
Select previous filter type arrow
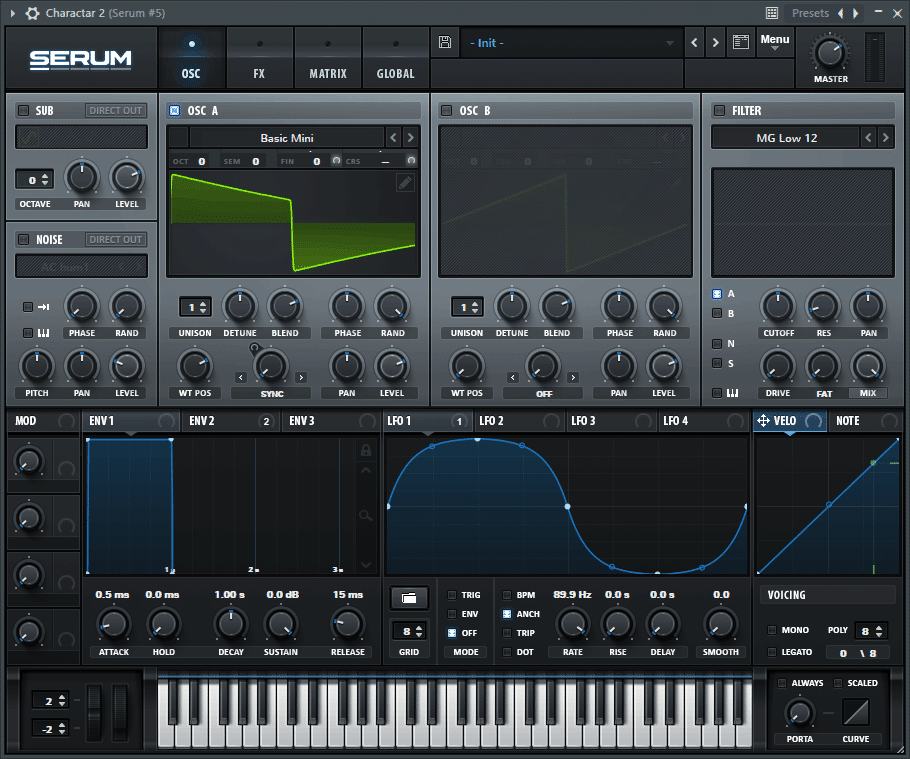click(868, 138)
